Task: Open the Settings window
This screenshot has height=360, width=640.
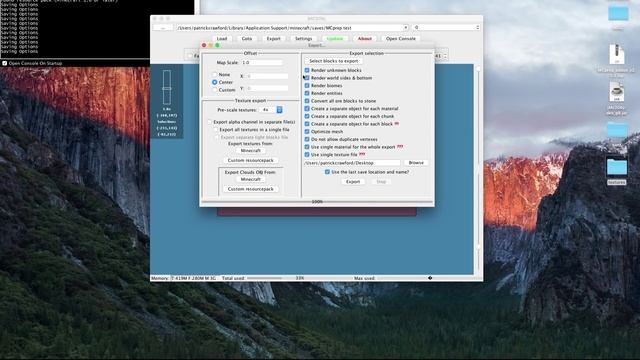Action: (304, 38)
